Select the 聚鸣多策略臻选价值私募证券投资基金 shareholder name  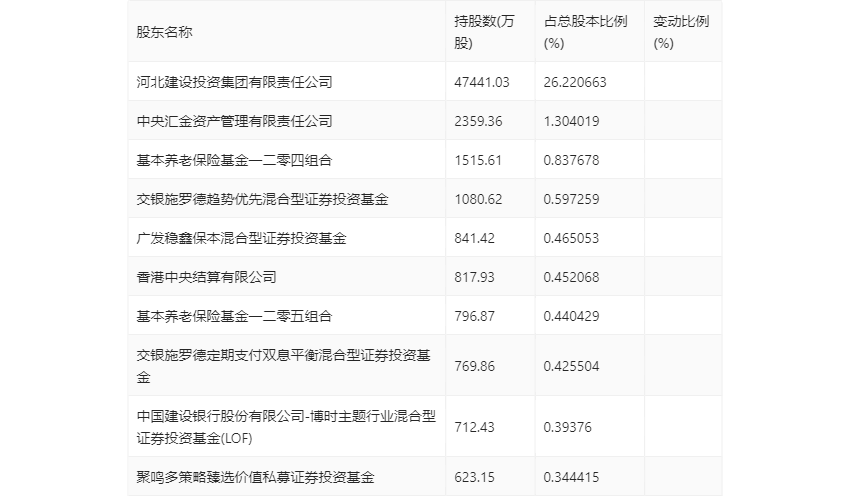point(255,477)
